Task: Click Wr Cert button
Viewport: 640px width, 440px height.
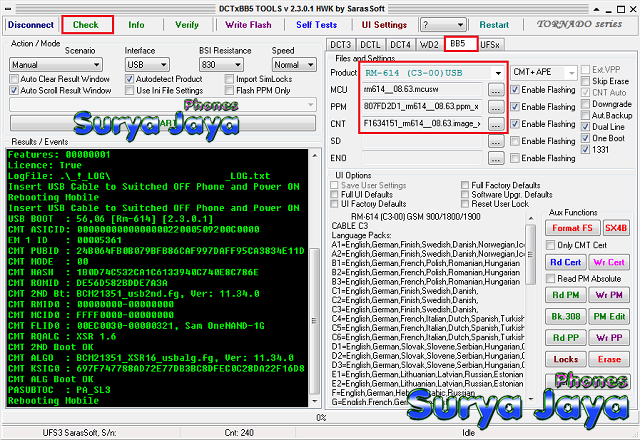Action: tap(609, 262)
